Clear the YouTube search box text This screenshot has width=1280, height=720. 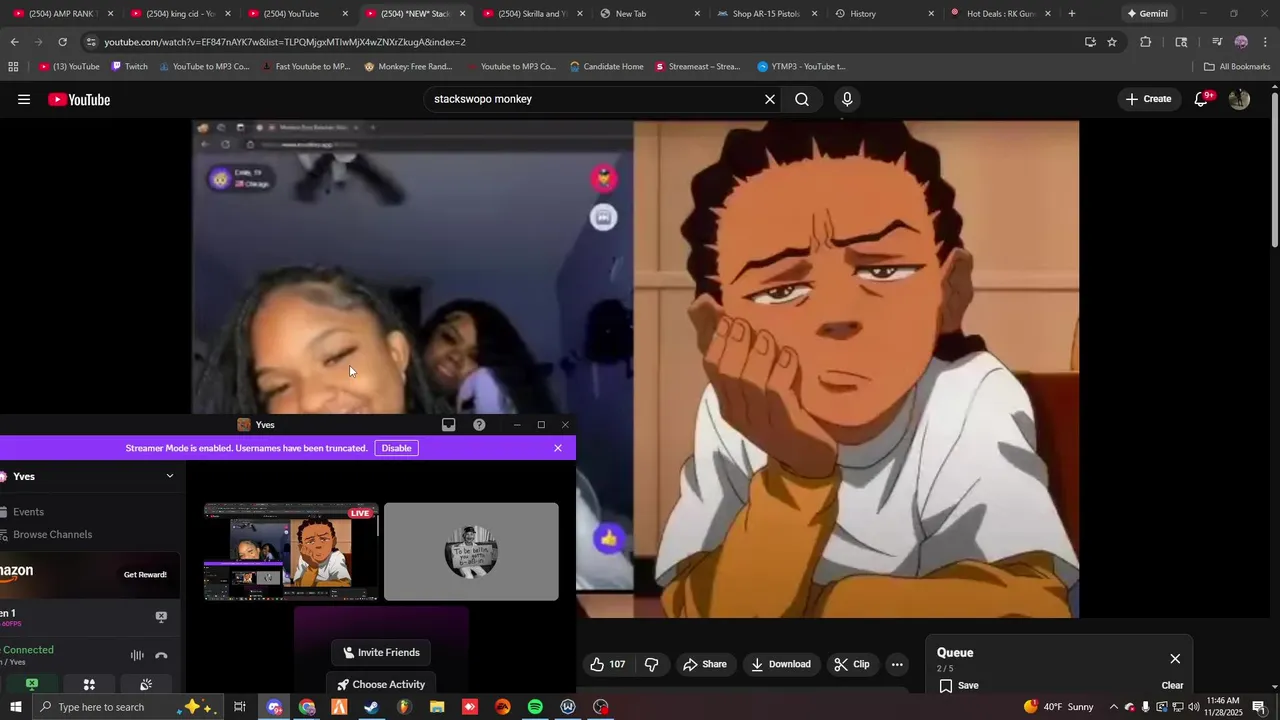[x=770, y=99]
